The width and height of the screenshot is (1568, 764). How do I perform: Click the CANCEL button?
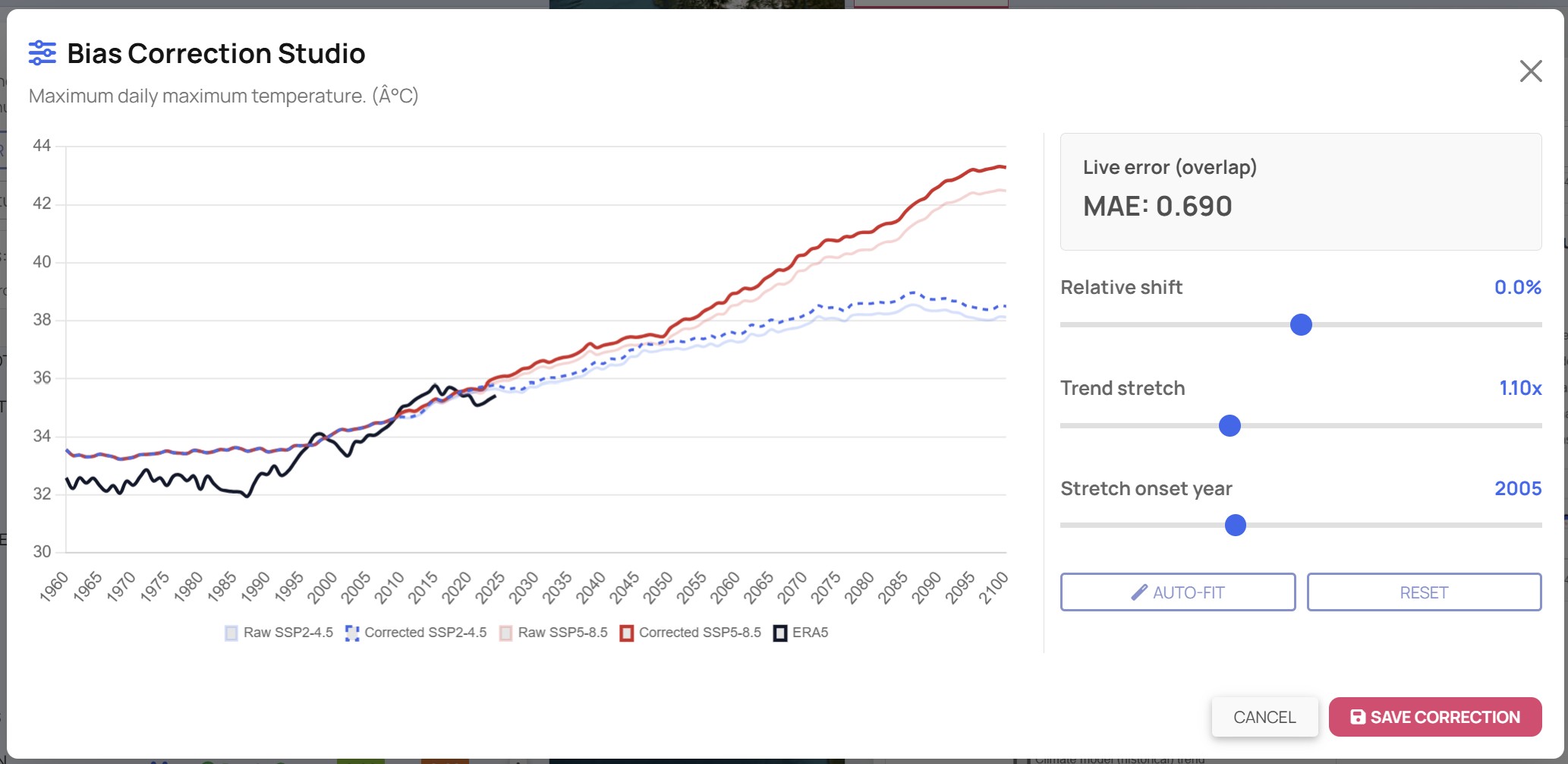click(1264, 717)
